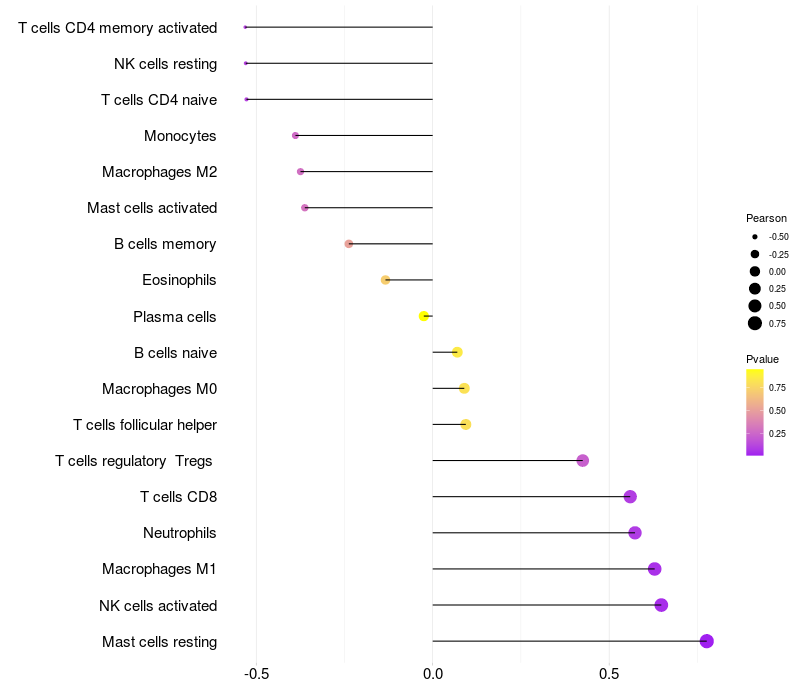
Task: Click the Neutrophils data point
Action: 634,533
